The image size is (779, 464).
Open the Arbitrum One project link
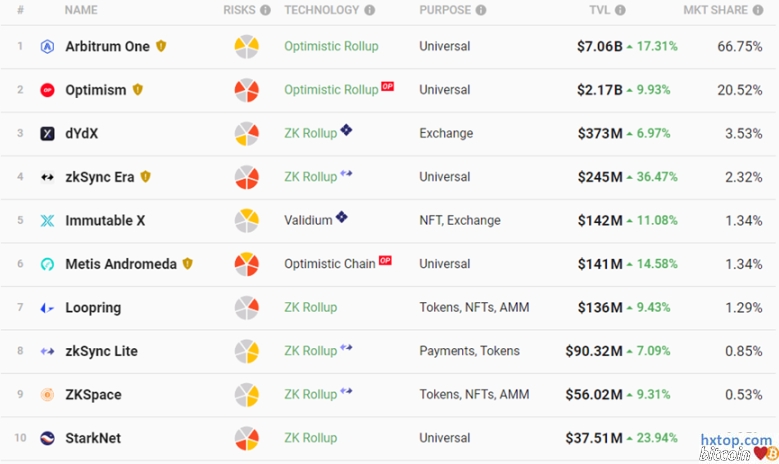[x=107, y=47]
